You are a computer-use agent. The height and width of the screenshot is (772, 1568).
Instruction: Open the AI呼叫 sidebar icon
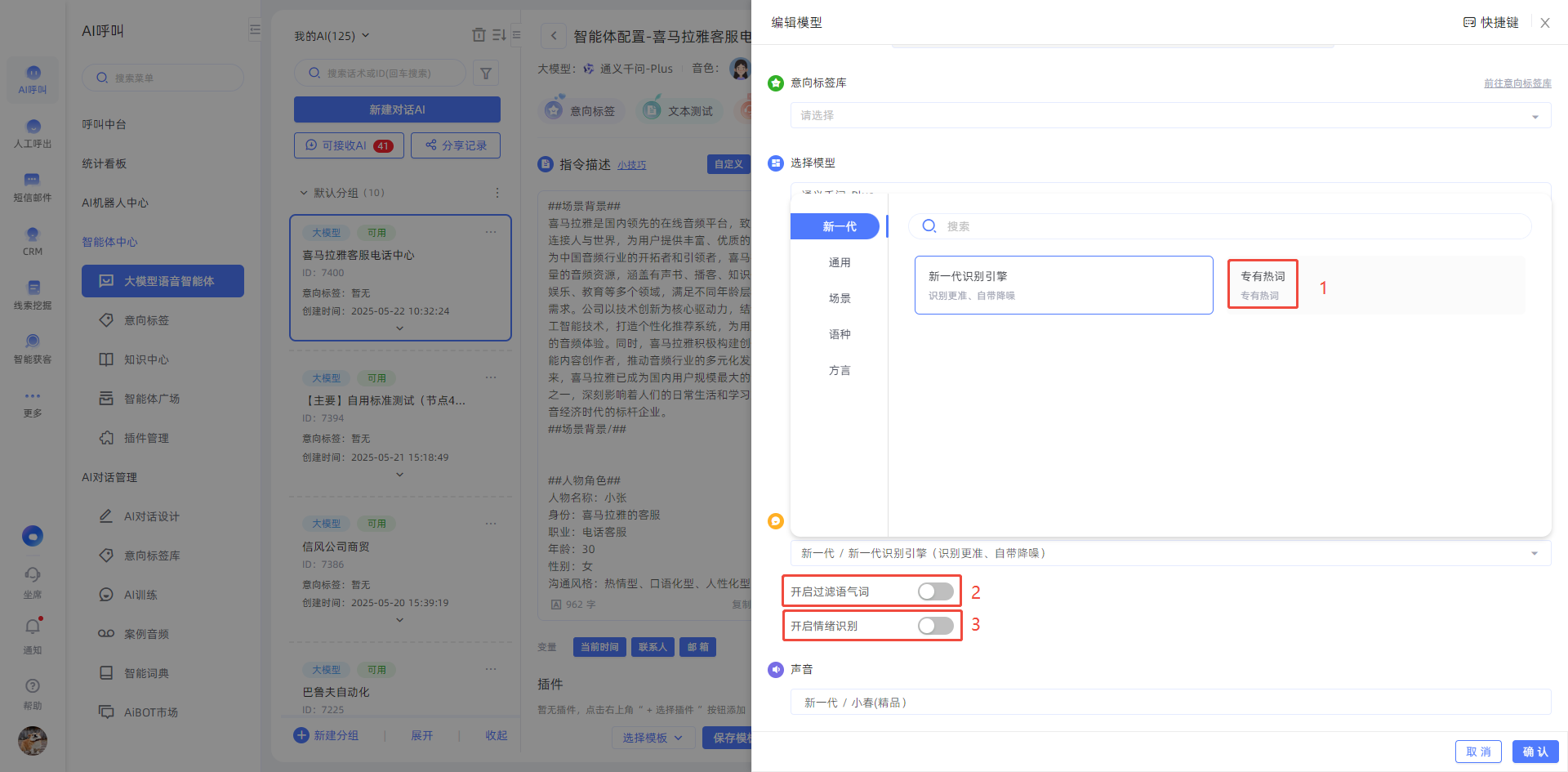pos(33,78)
